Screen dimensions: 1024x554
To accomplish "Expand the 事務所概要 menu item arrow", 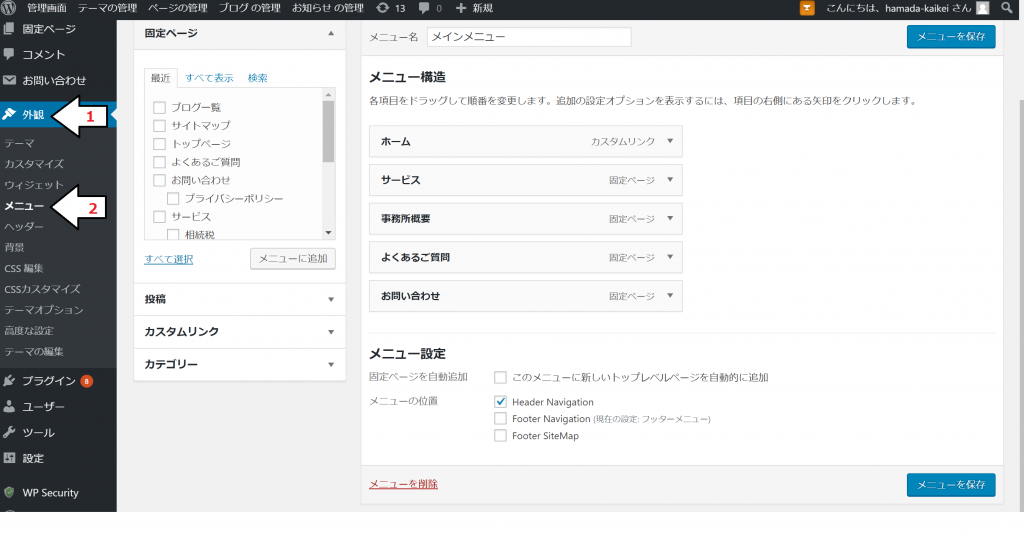I will tap(670, 218).
